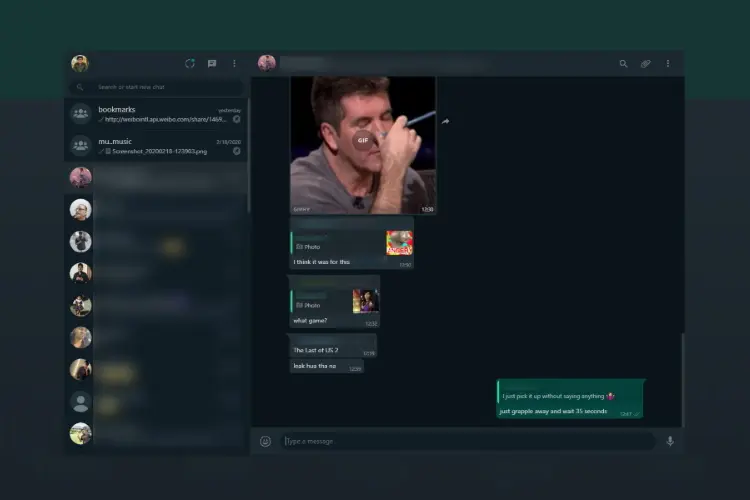The height and width of the screenshot is (500, 750).
Task: Play the GIF in chat
Action: 363,141
